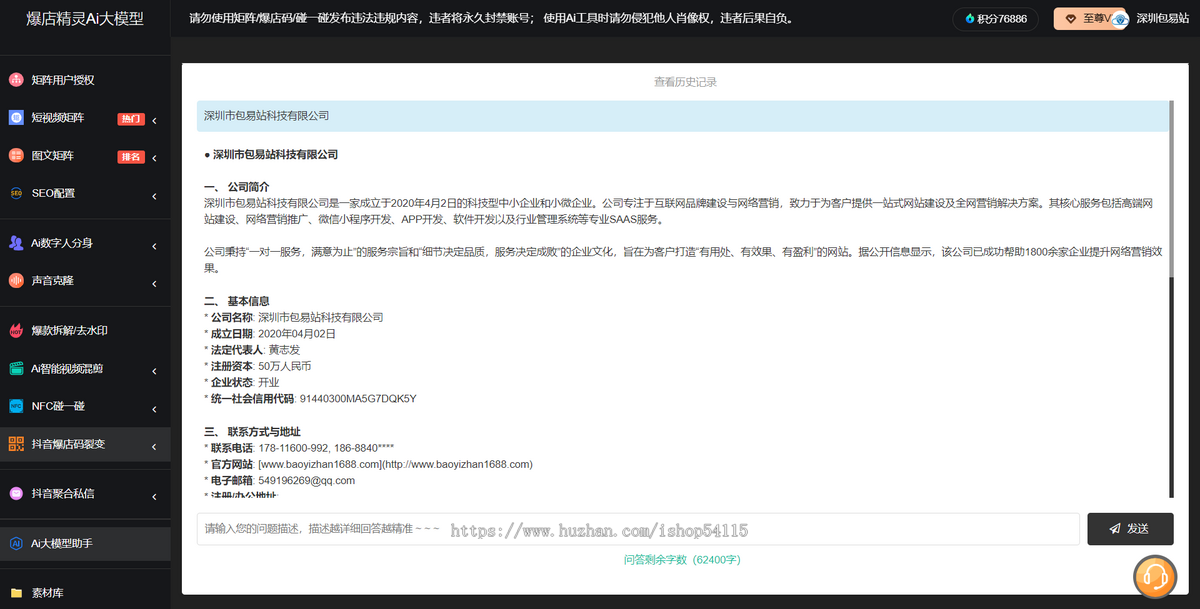Click the orange customer service headset icon
The image size is (1200, 609).
pos(1154,576)
